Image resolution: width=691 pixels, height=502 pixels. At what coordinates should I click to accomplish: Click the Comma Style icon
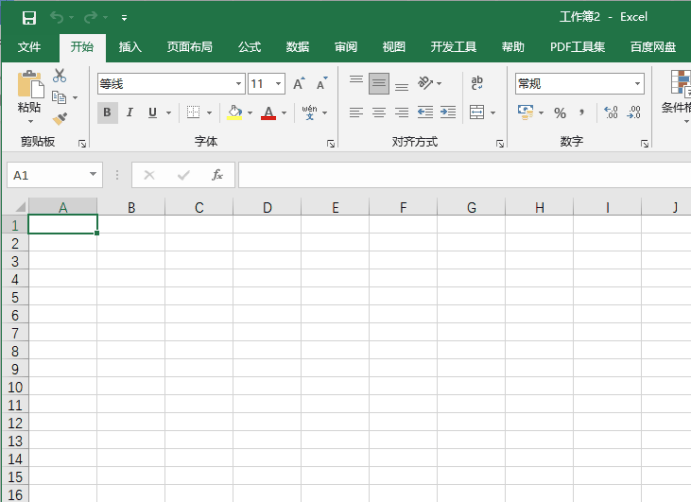tap(582, 112)
